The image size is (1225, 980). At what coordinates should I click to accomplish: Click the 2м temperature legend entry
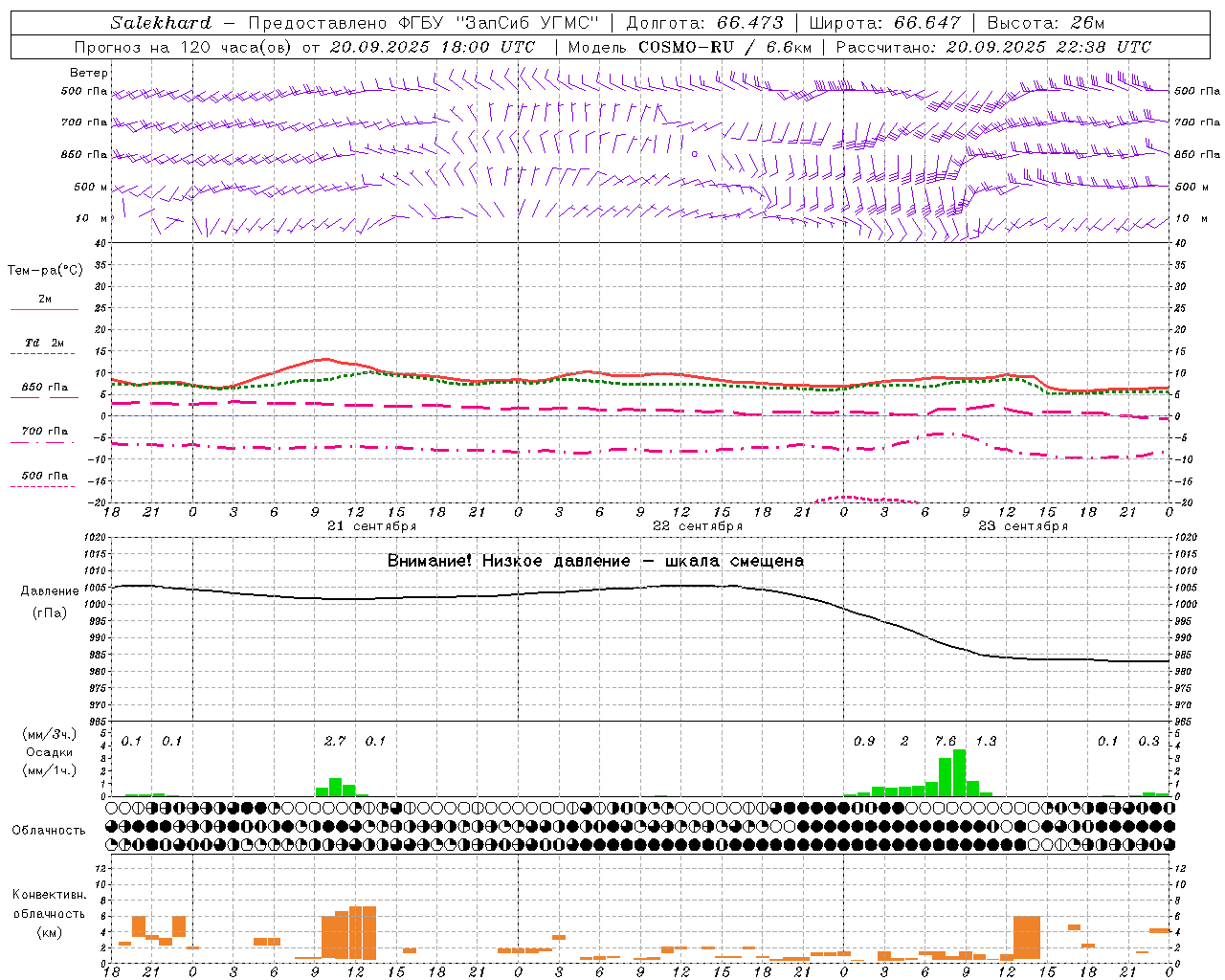(x=45, y=300)
